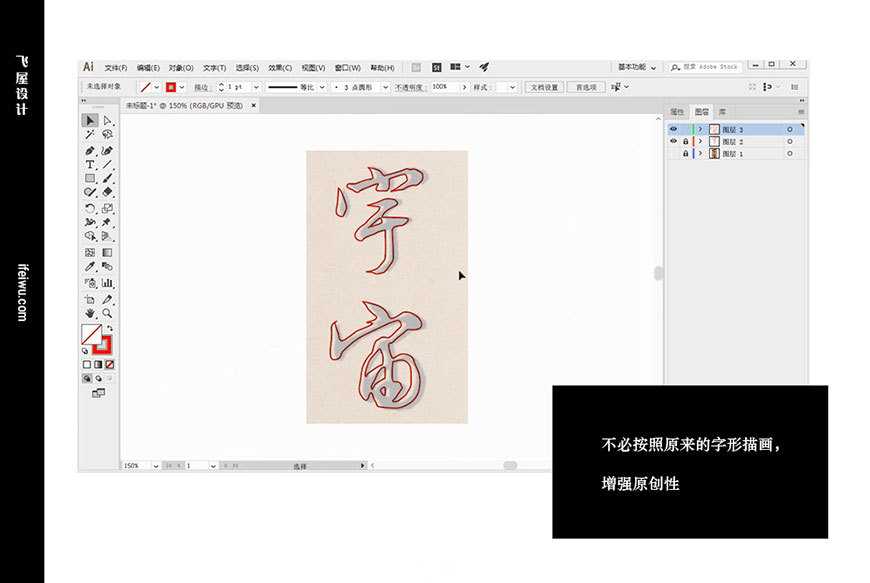The image size is (870, 583).
Task: Activate the Zoom magnifier tool
Action: 107,312
